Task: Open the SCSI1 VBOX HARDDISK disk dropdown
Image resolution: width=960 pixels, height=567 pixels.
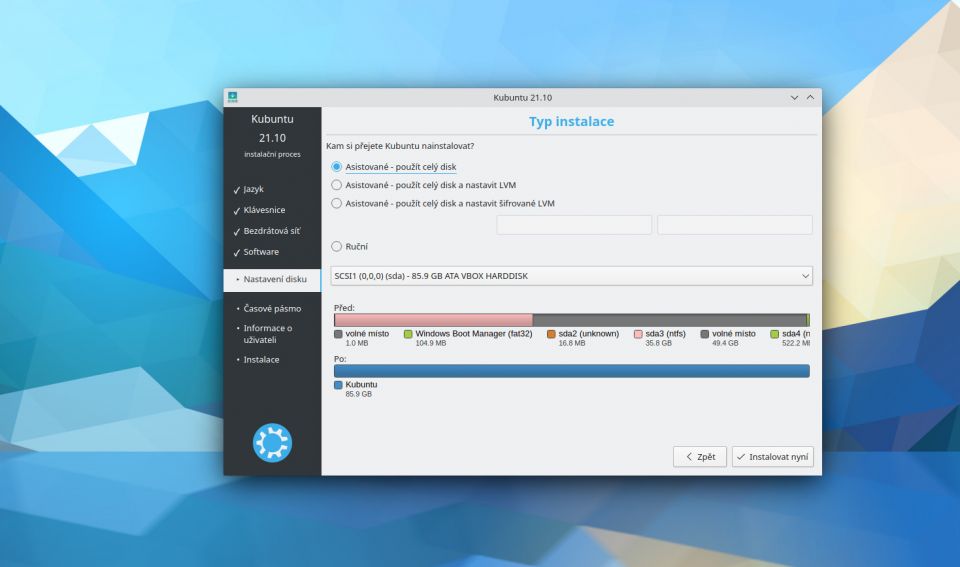Action: coord(572,276)
